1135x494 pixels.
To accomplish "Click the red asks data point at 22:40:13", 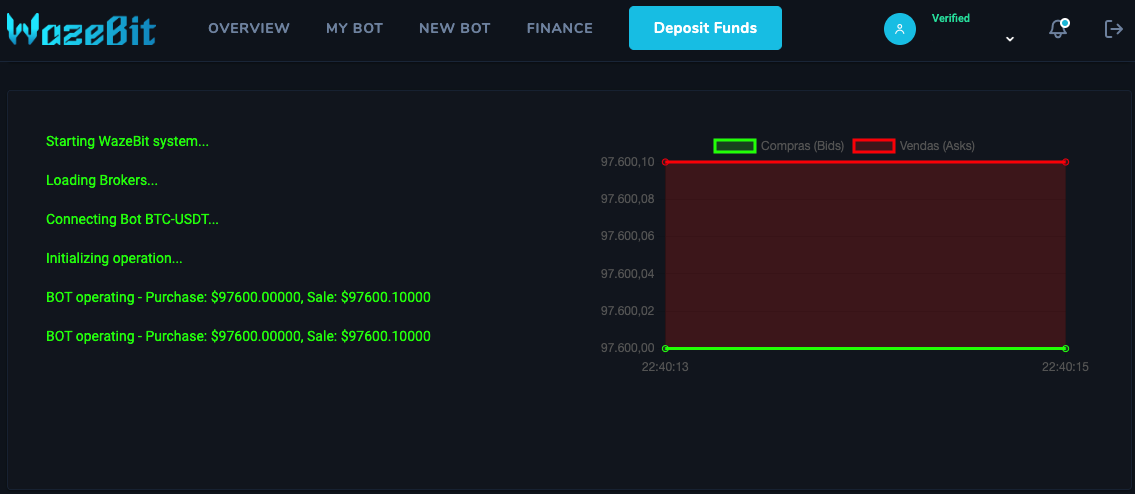I will click(665, 162).
